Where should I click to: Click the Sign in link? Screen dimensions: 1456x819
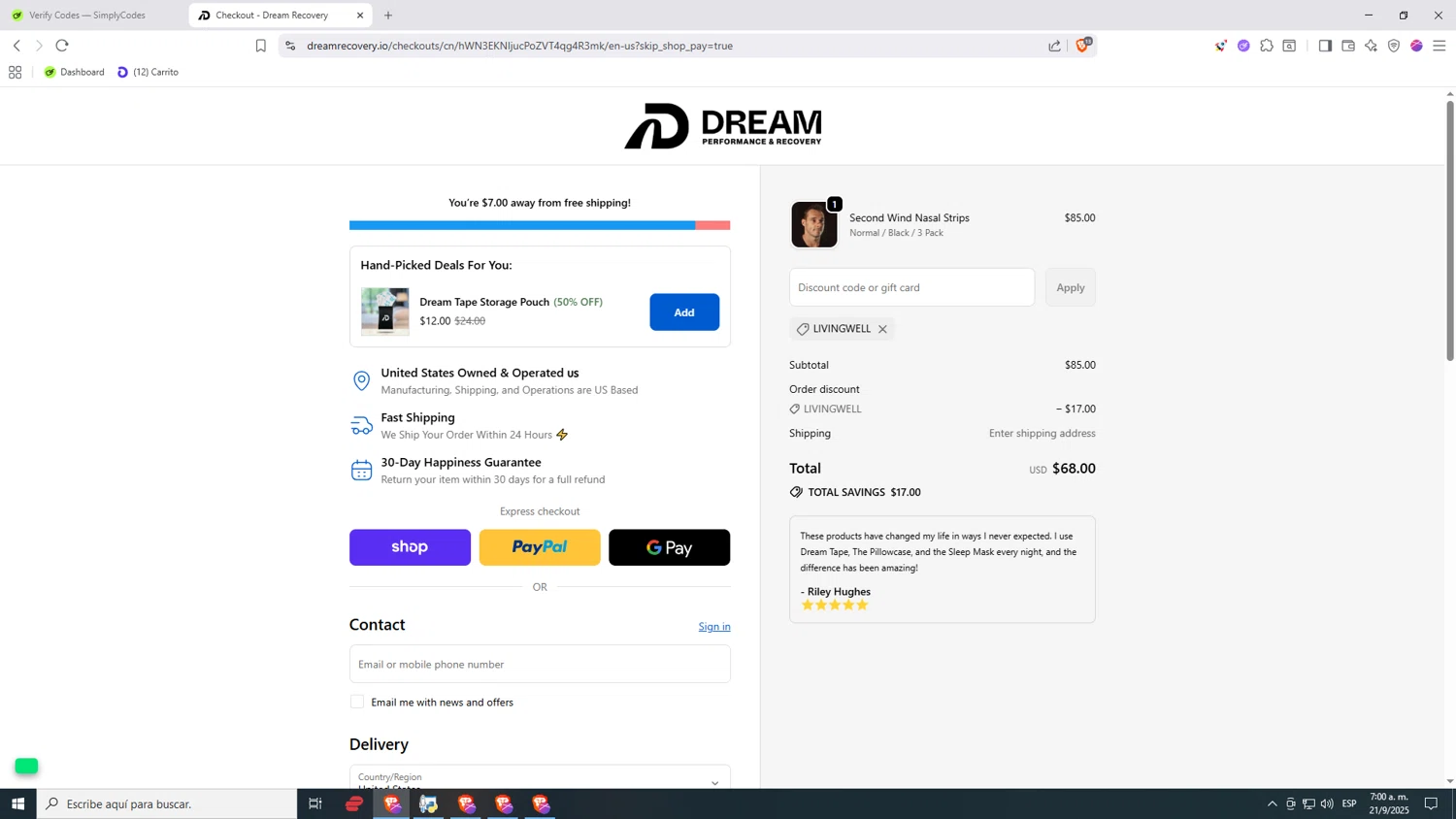pos(714,627)
